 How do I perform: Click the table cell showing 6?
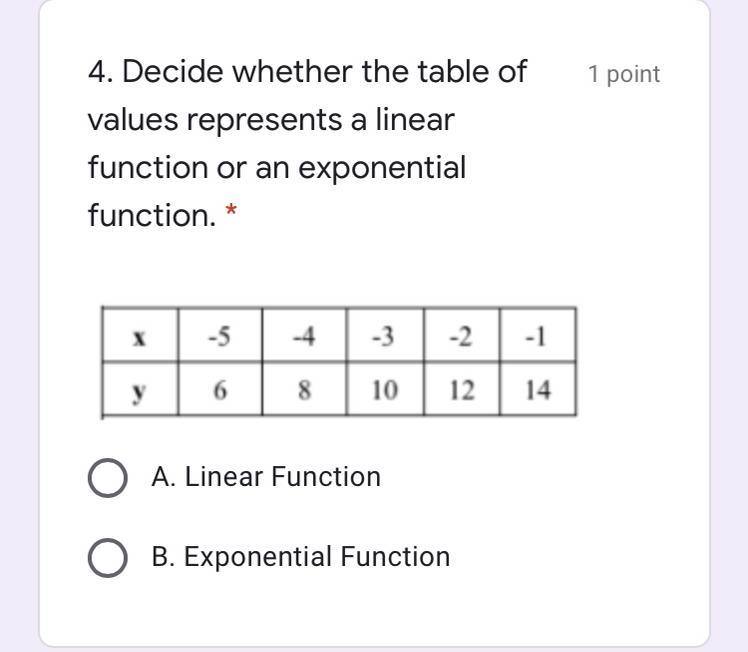click(219, 390)
